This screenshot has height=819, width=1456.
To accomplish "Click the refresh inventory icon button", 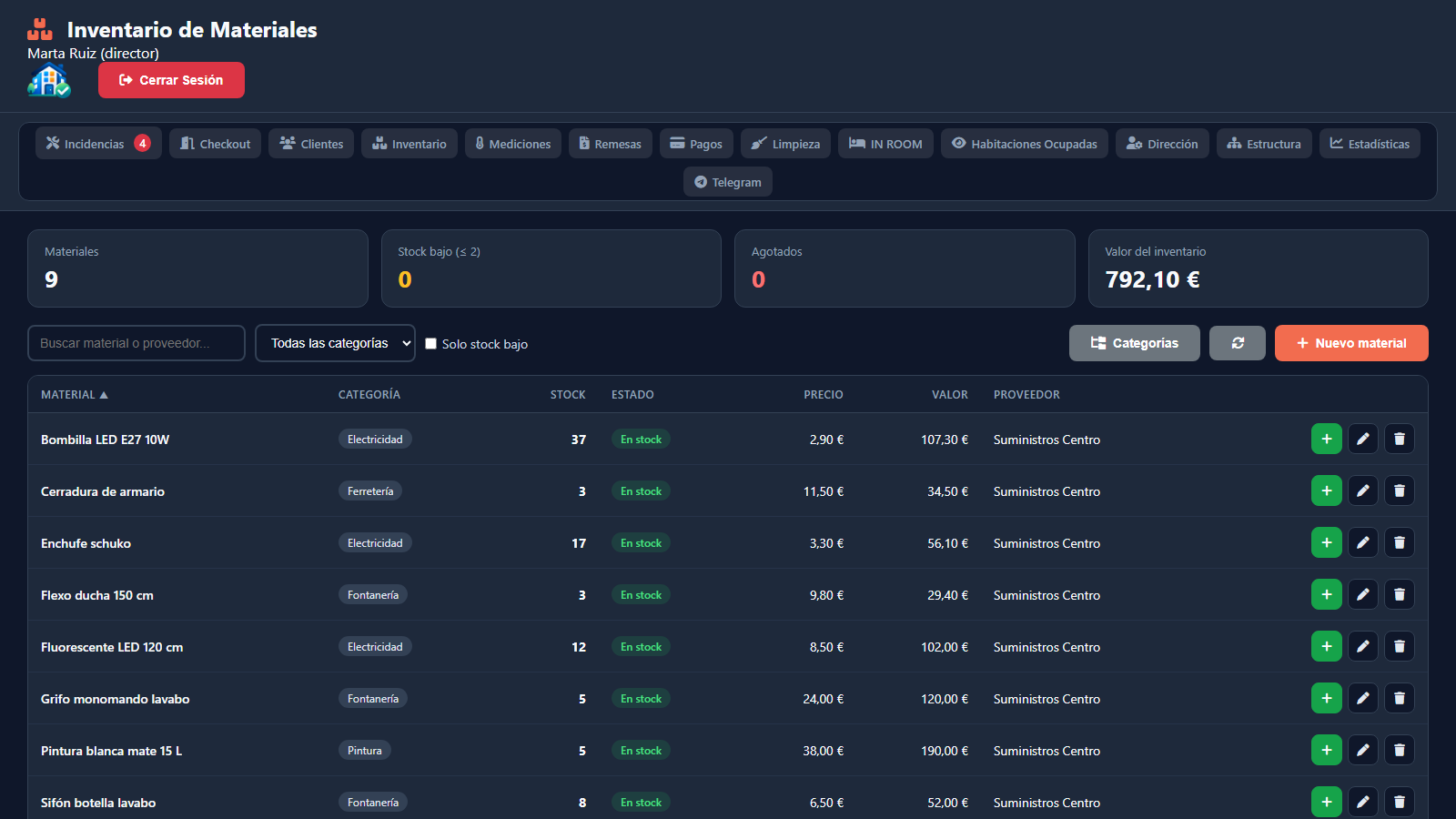I will (x=1238, y=343).
